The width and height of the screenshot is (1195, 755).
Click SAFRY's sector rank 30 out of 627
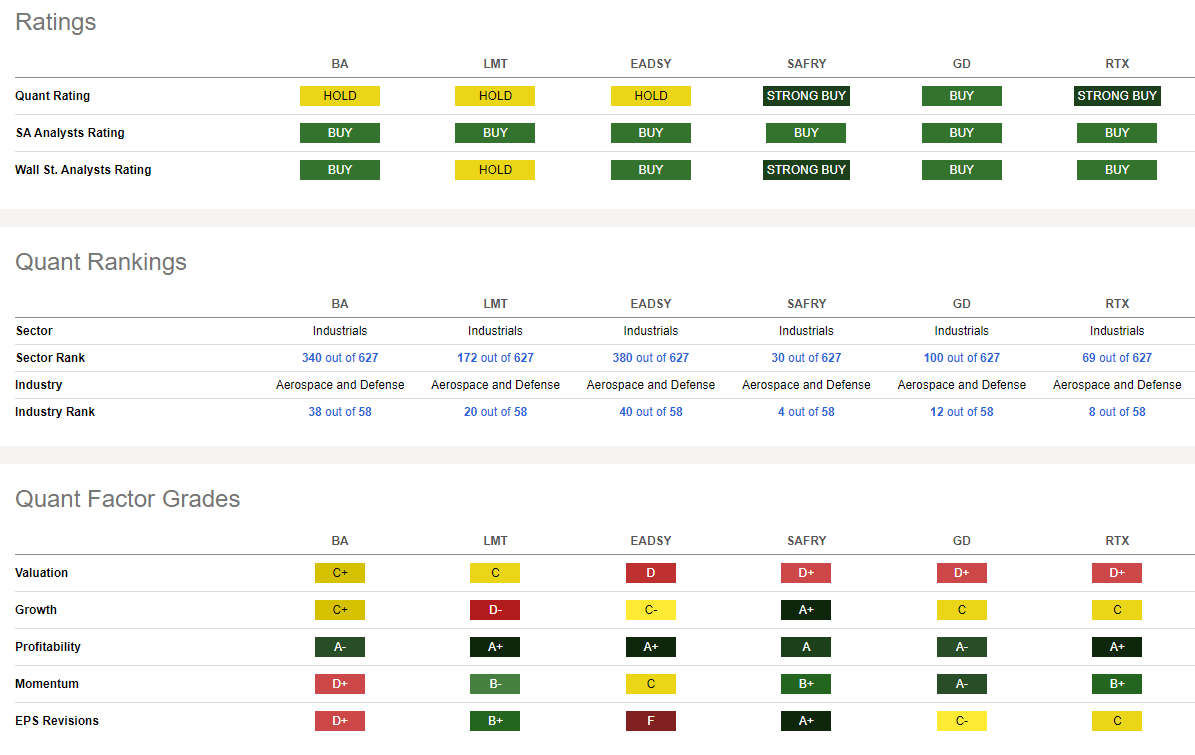coord(806,358)
